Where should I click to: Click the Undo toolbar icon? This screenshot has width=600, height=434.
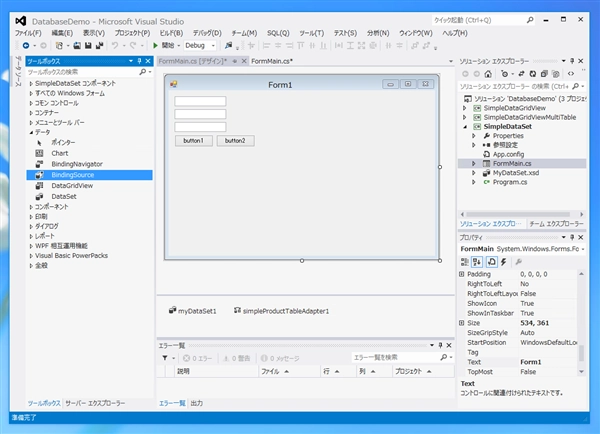(115, 46)
